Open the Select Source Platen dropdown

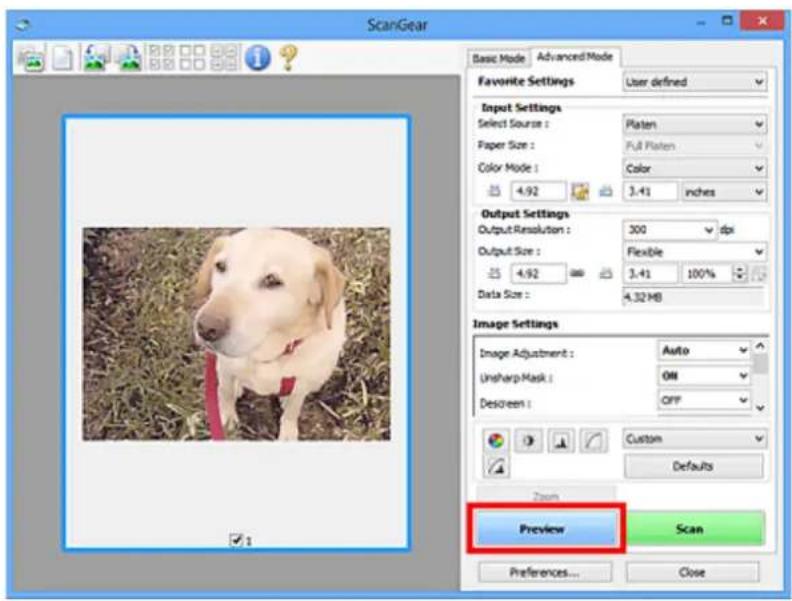click(x=695, y=124)
